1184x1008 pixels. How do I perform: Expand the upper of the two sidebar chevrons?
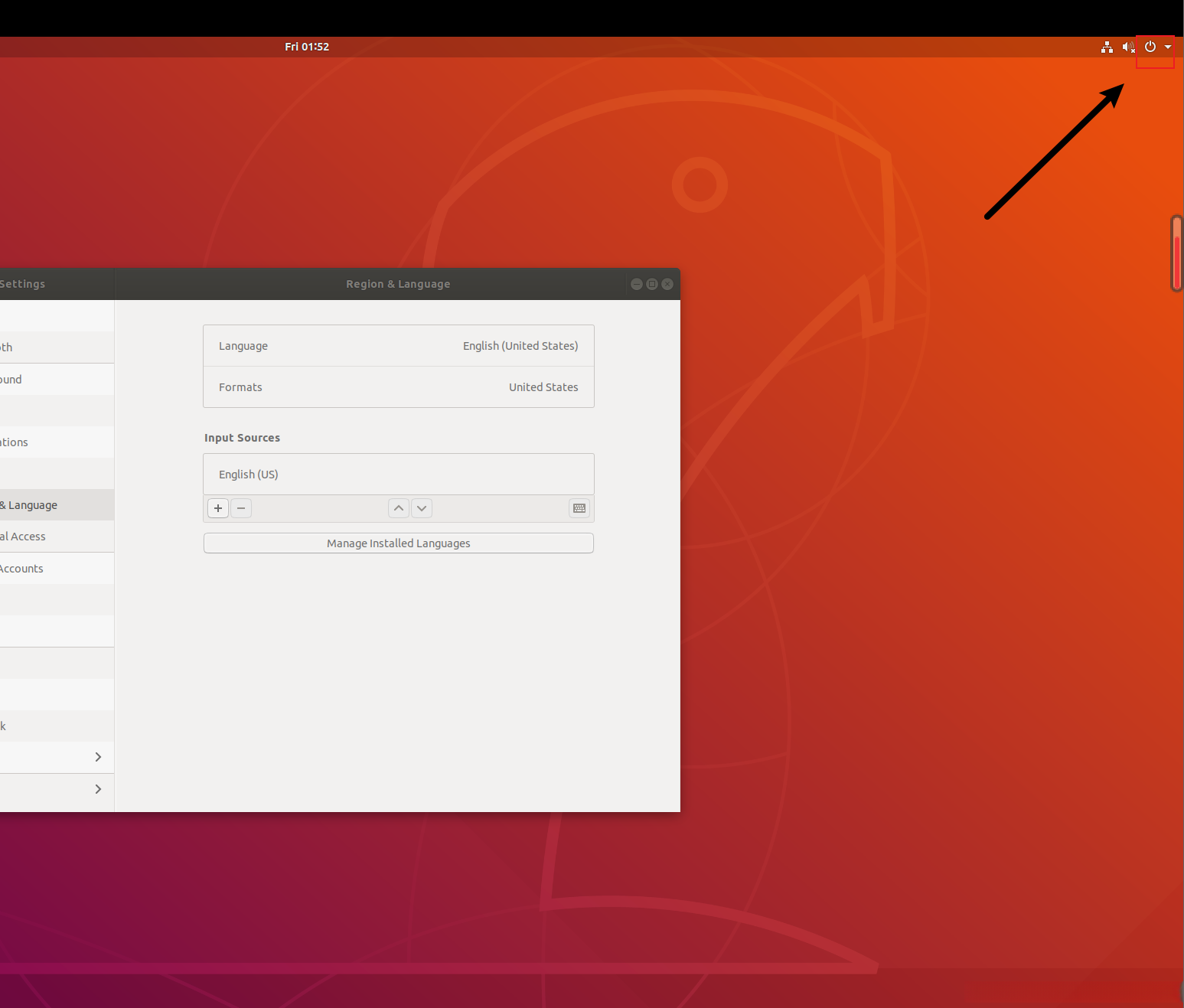98,757
